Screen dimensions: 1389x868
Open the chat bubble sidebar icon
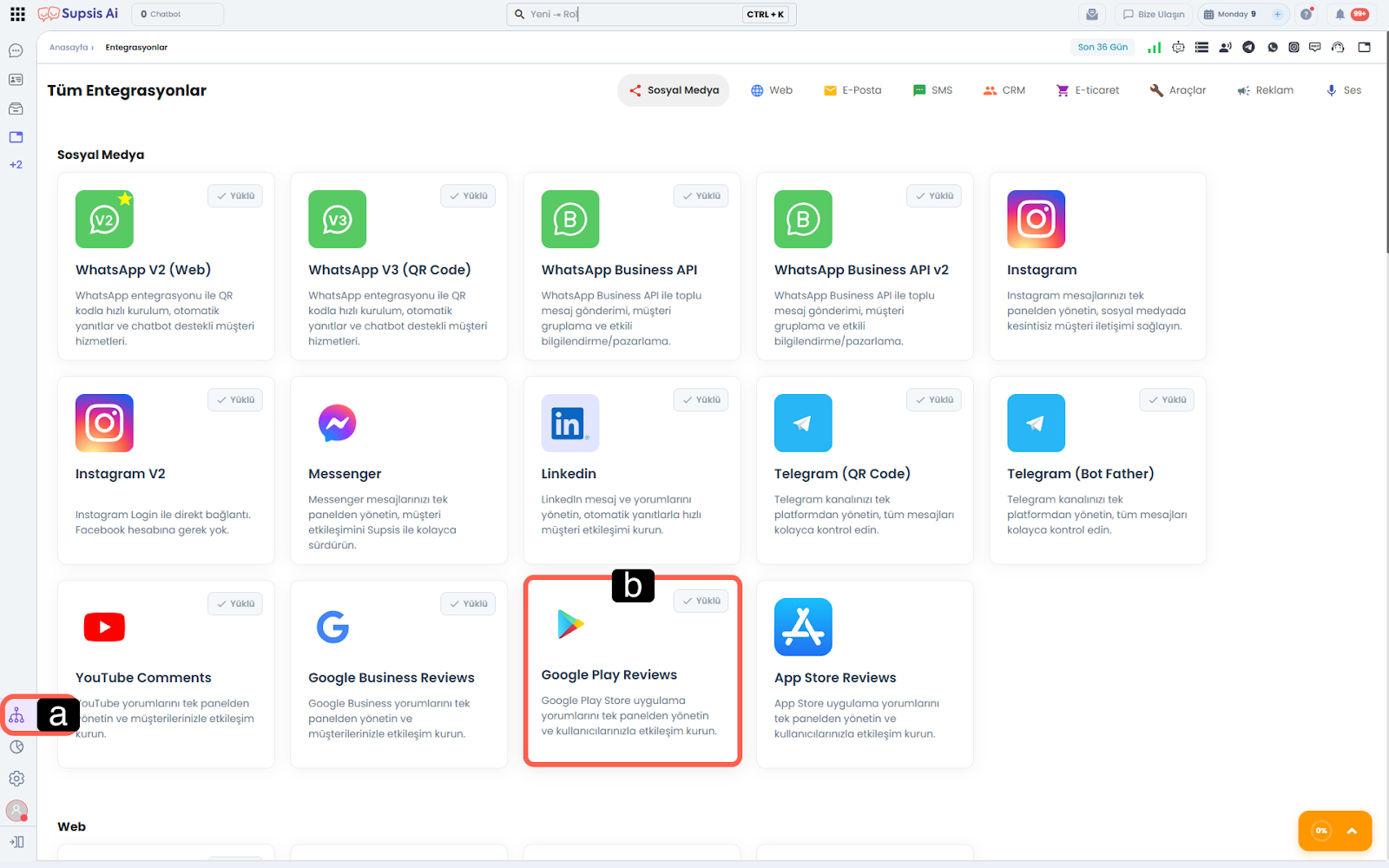[16, 50]
